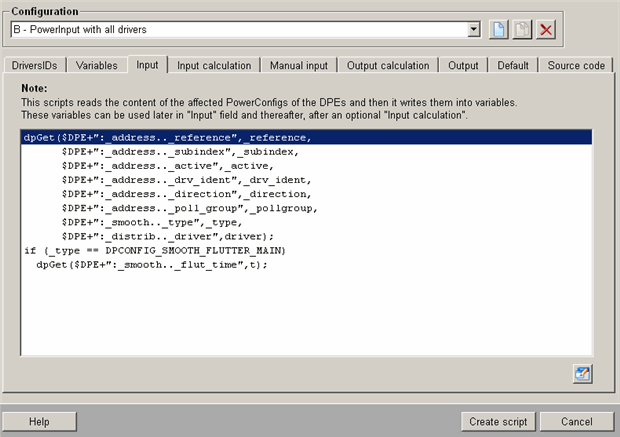This screenshot has width=620, height=437.
Task: Click the red X delete configuration icon
Action: coord(545,29)
